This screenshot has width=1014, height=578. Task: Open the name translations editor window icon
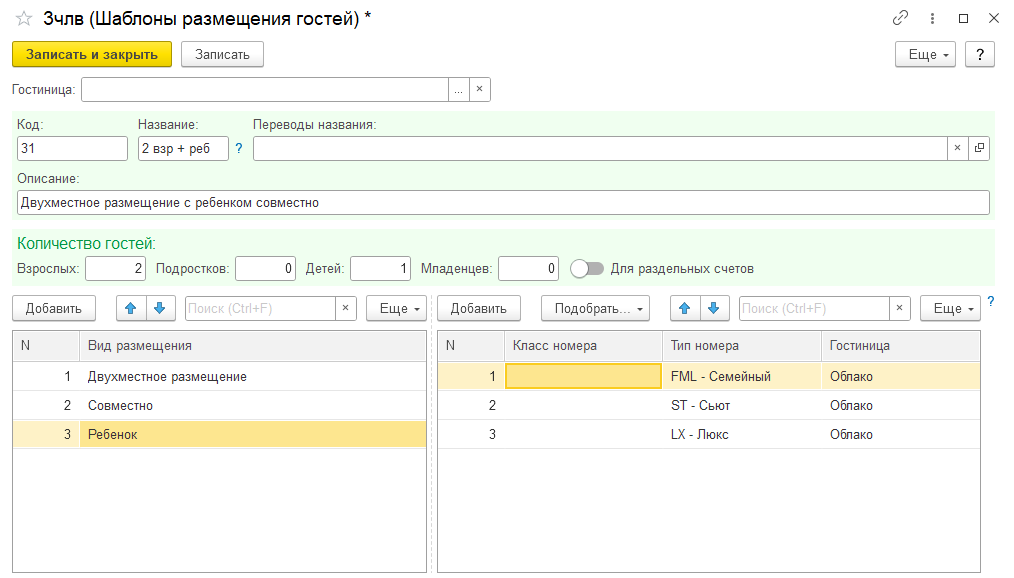[979, 148]
